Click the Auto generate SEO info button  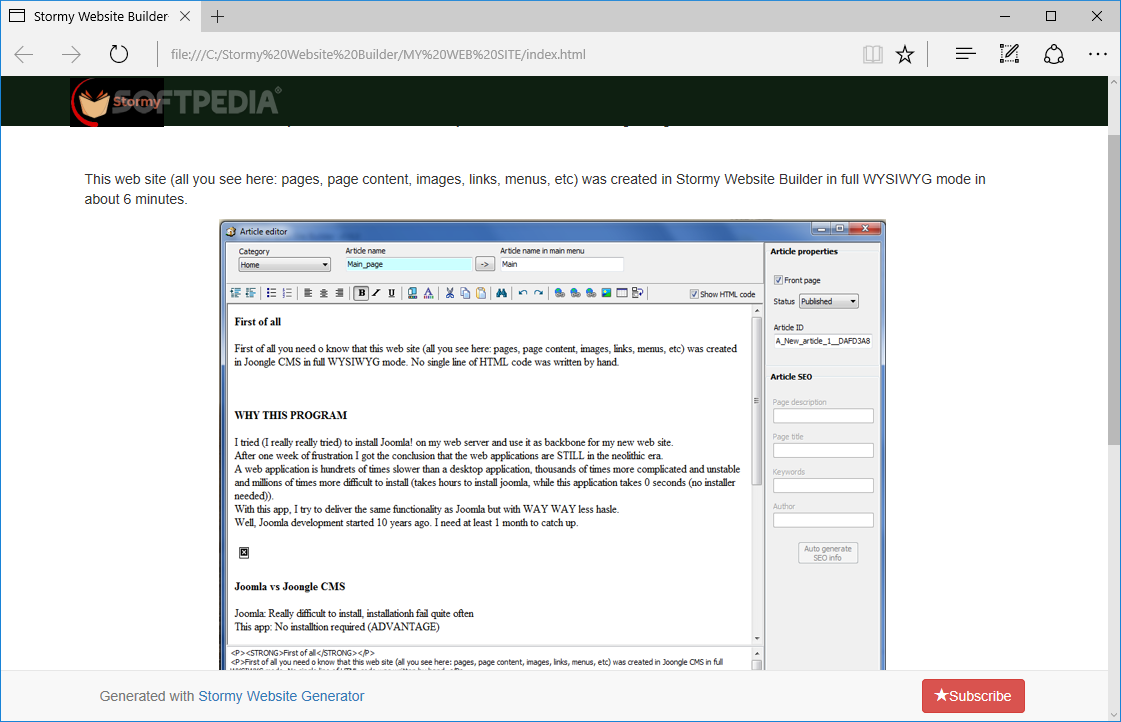[828, 553]
